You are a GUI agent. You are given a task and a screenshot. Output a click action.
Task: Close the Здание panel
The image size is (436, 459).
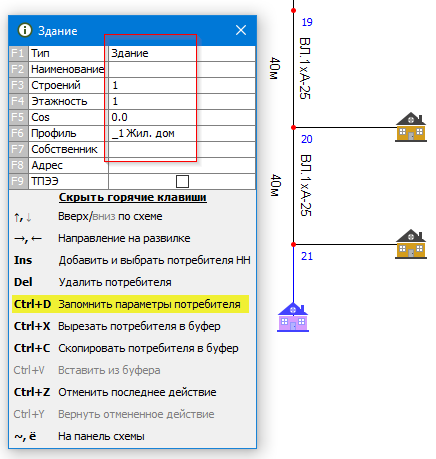pos(241,30)
